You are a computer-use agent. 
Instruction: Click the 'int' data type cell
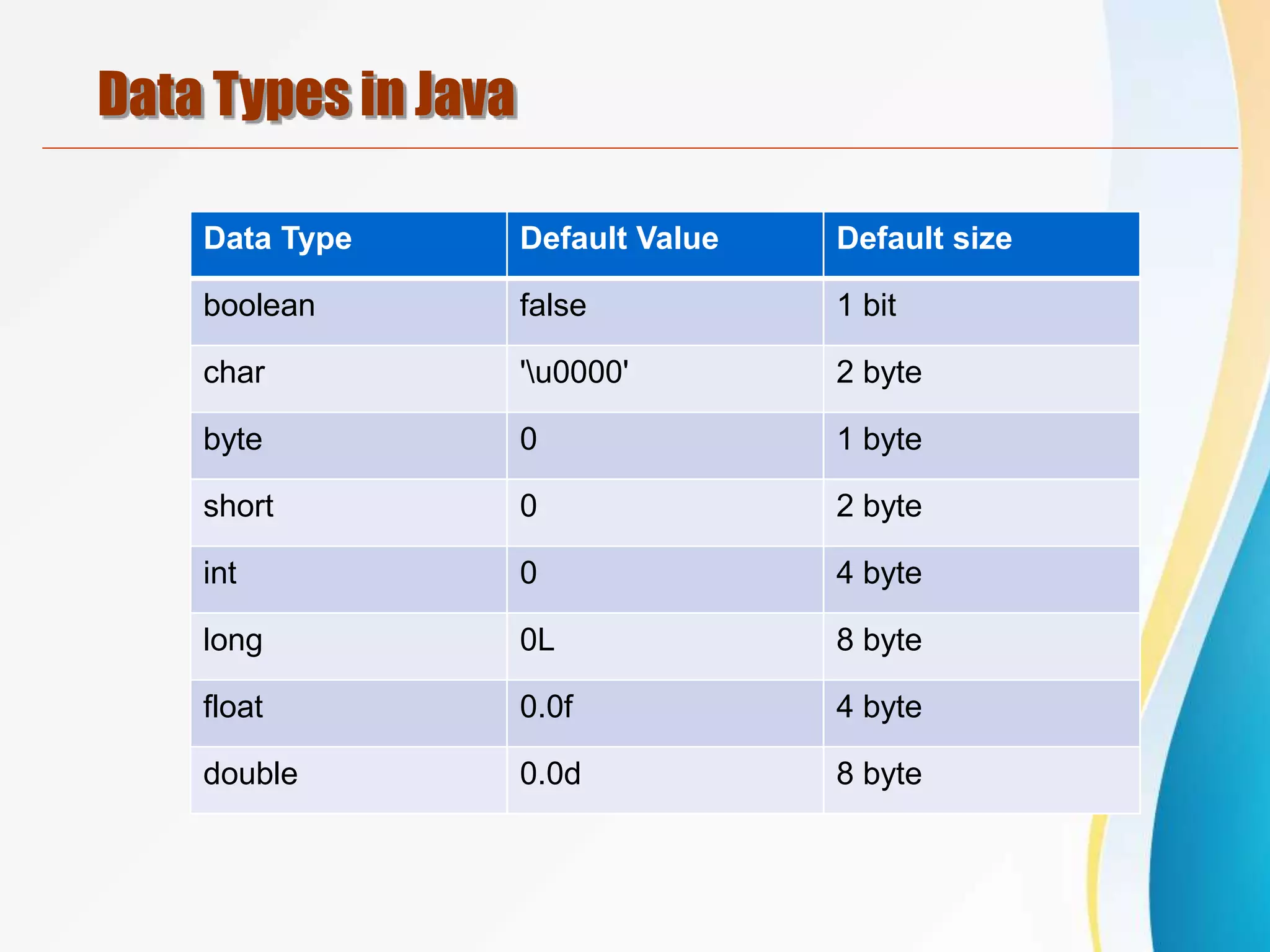pyautogui.click(x=220, y=573)
